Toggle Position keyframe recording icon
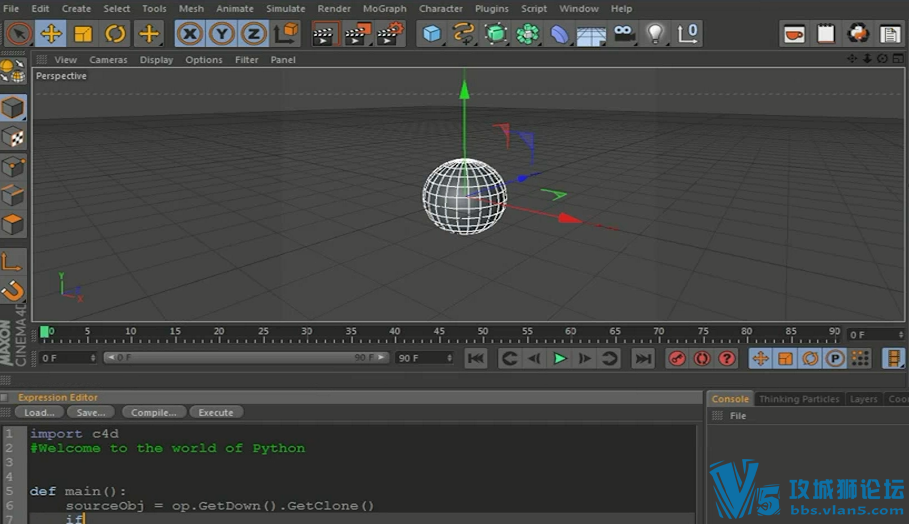The height and width of the screenshot is (524, 909). pyautogui.click(x=760, y=359)
